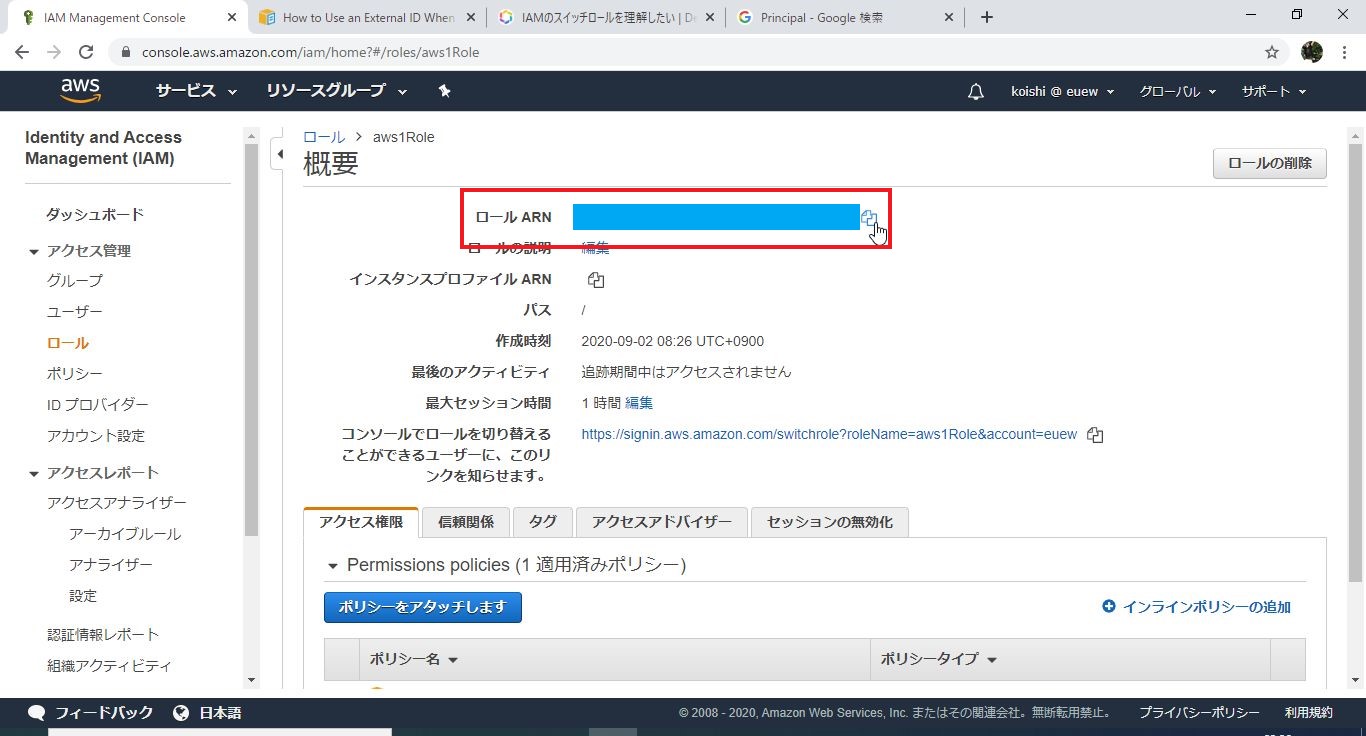Copy the instance profile ARN

(x=596, y=280)
